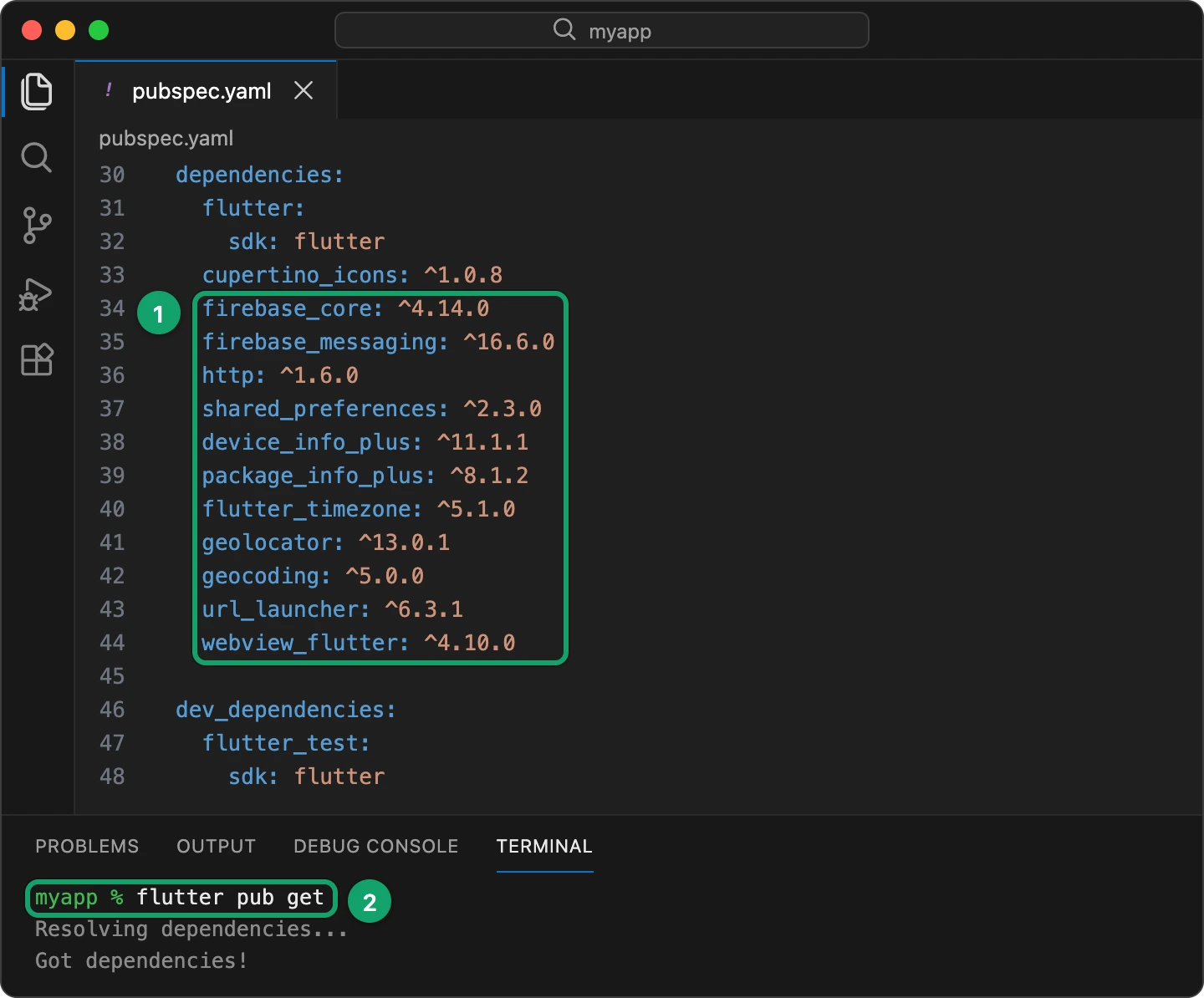Click 'geocoding: ^5.0.0' line
1204x998 pixels.
313,576
